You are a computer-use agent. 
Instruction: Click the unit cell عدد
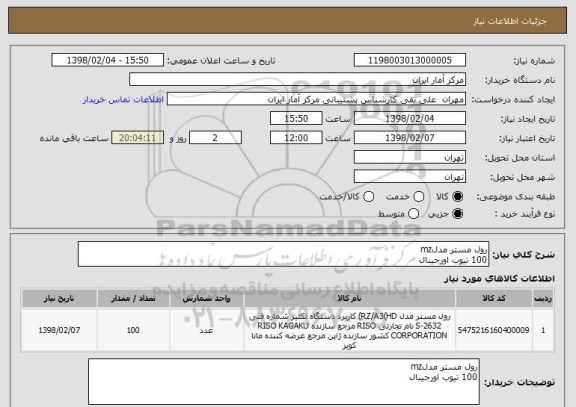[x=206, y=330]
